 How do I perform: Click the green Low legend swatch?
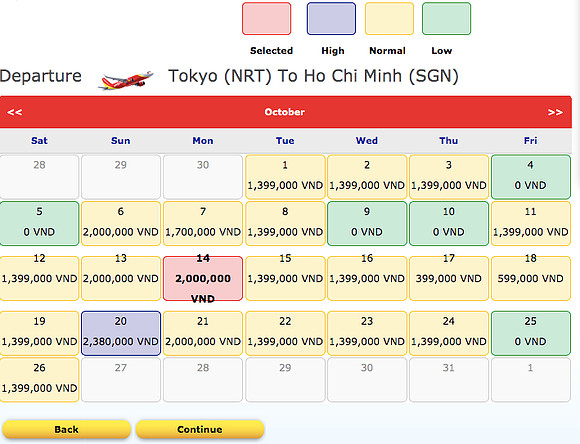click(446, 18)
